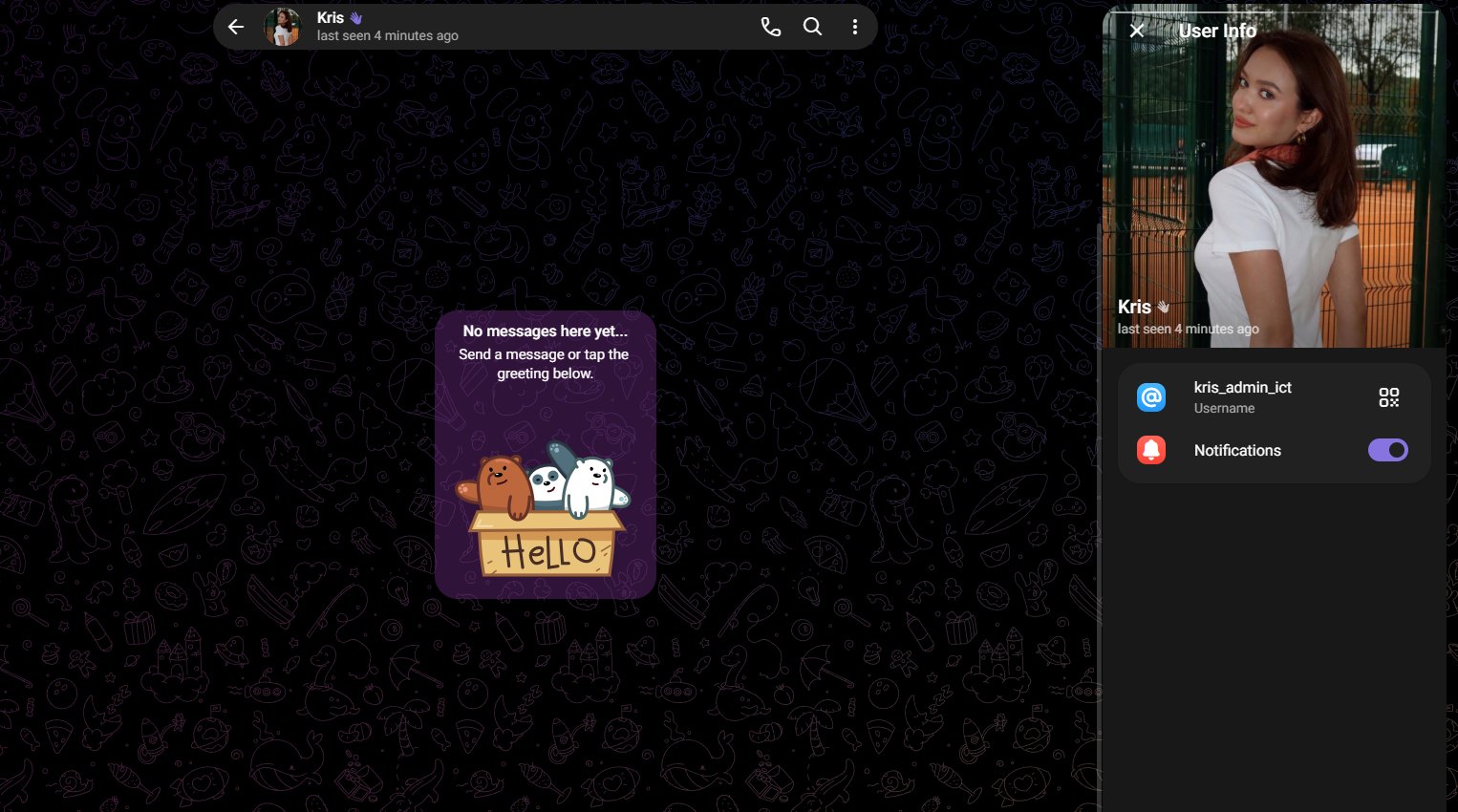
Task: View Kris's large profile photo in User Info
Action: coord(1274,176)
